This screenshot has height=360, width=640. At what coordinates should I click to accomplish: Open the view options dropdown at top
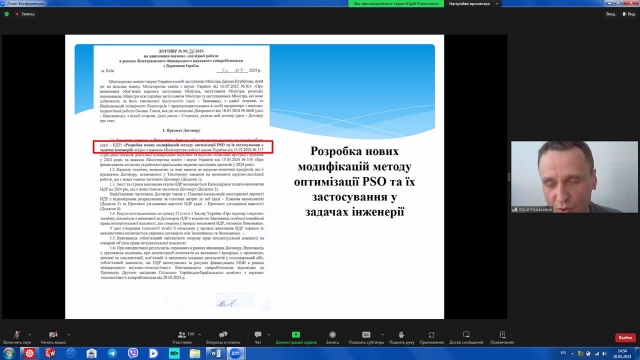[473, 4]
